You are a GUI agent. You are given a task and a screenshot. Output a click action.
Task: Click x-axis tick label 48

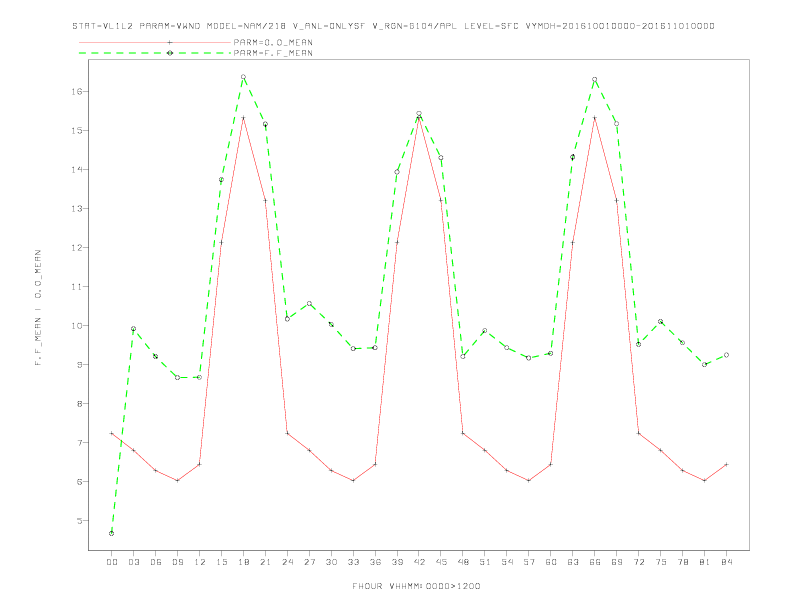463,562
